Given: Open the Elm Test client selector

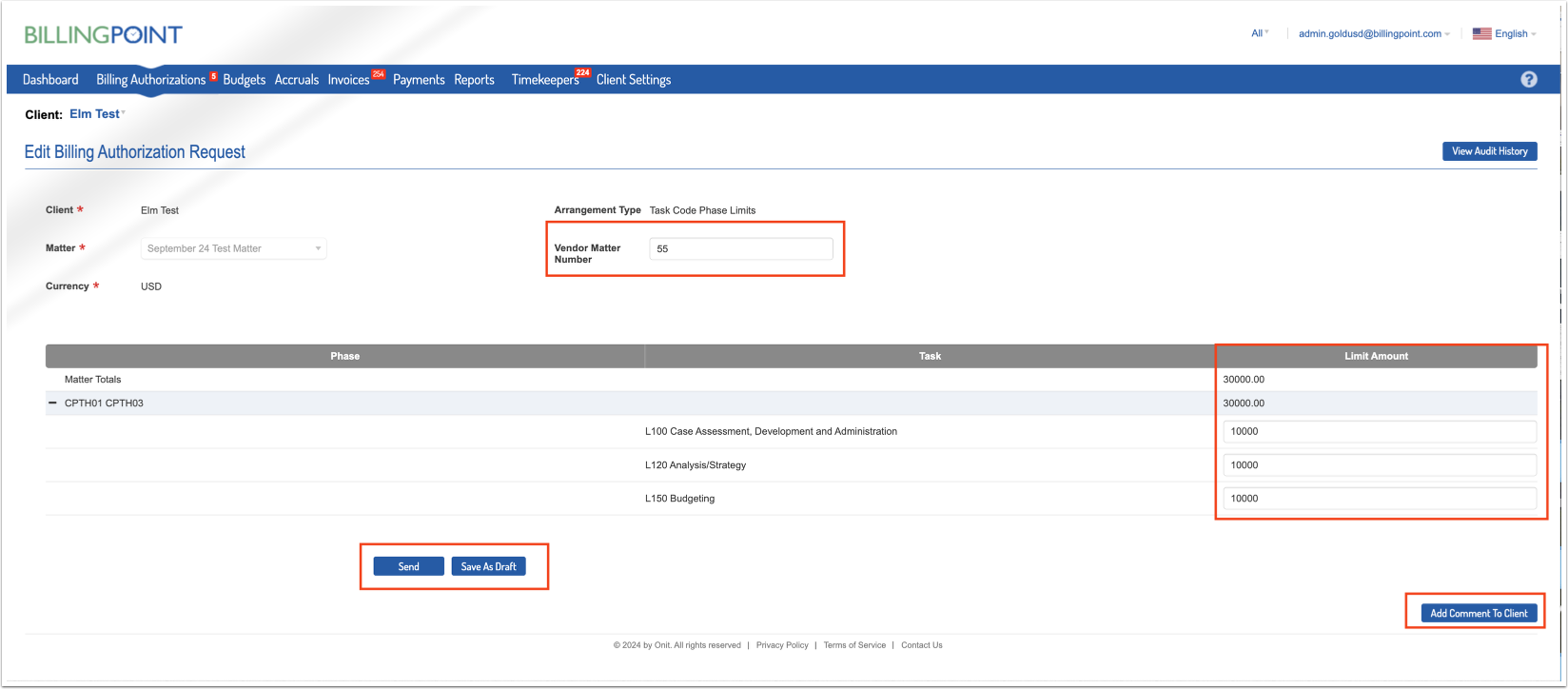Looking at the screenshot, I should click(x=97, y=114).
